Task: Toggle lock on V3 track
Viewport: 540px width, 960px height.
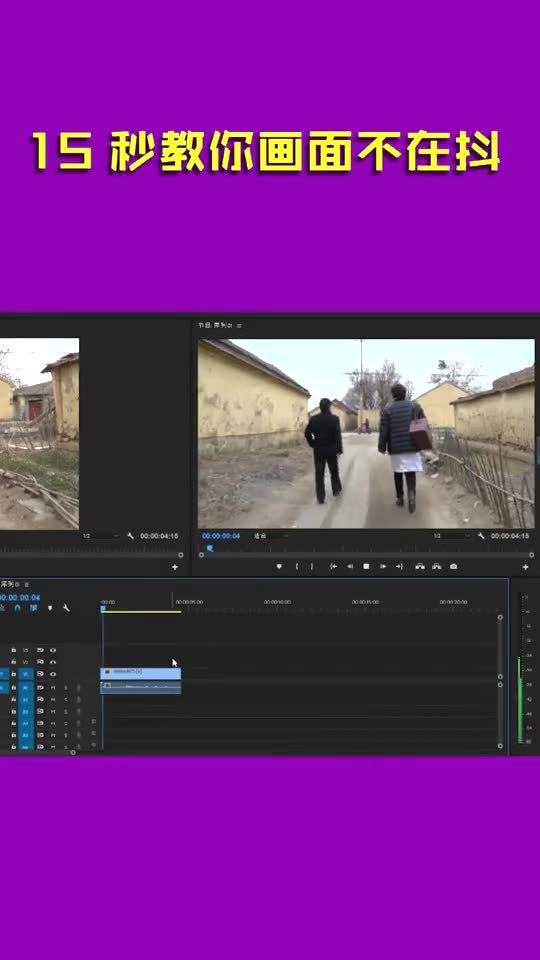Action: [13, 650]
